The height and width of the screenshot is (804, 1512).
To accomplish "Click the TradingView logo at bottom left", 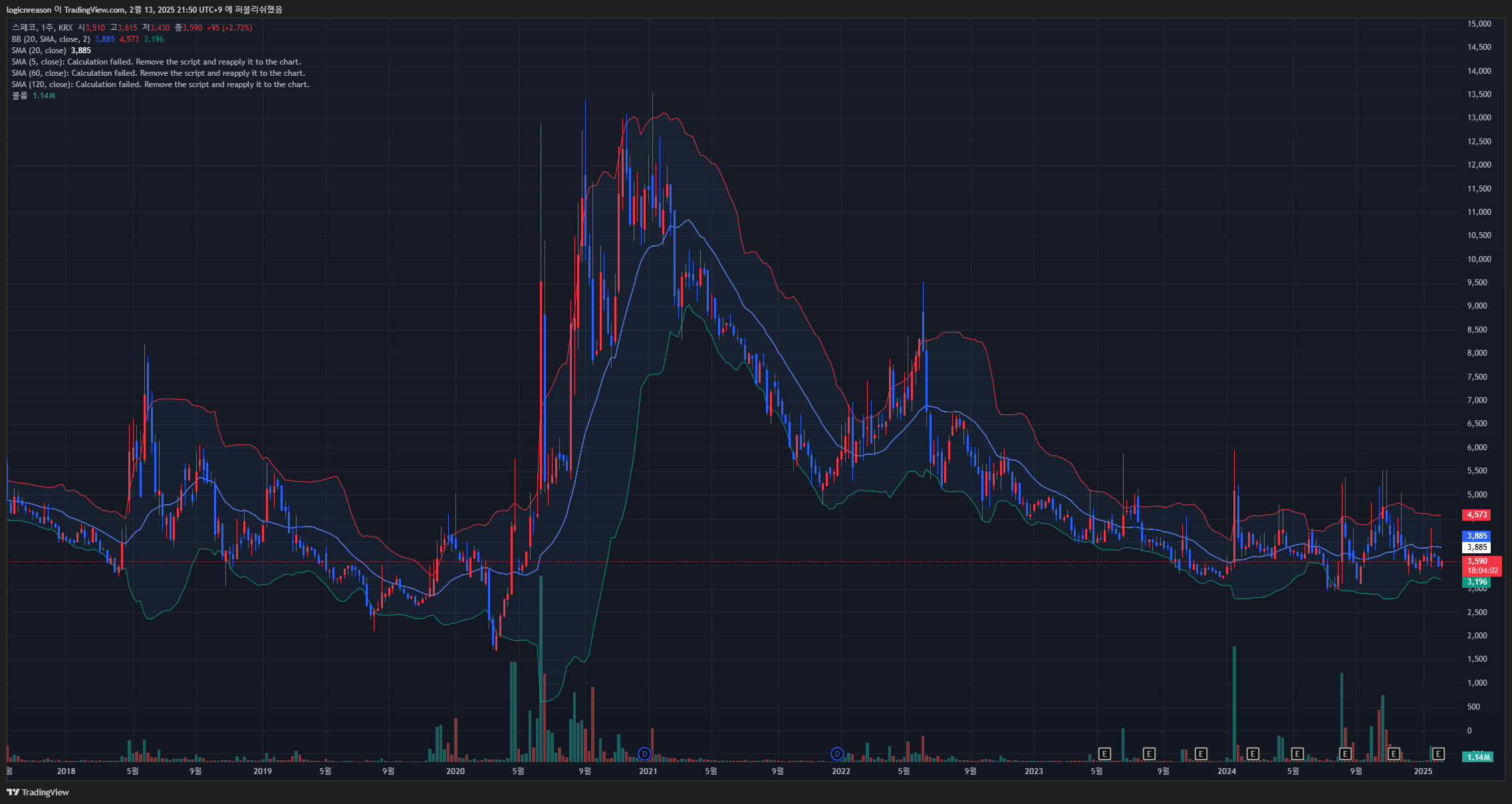I will 38,792.
